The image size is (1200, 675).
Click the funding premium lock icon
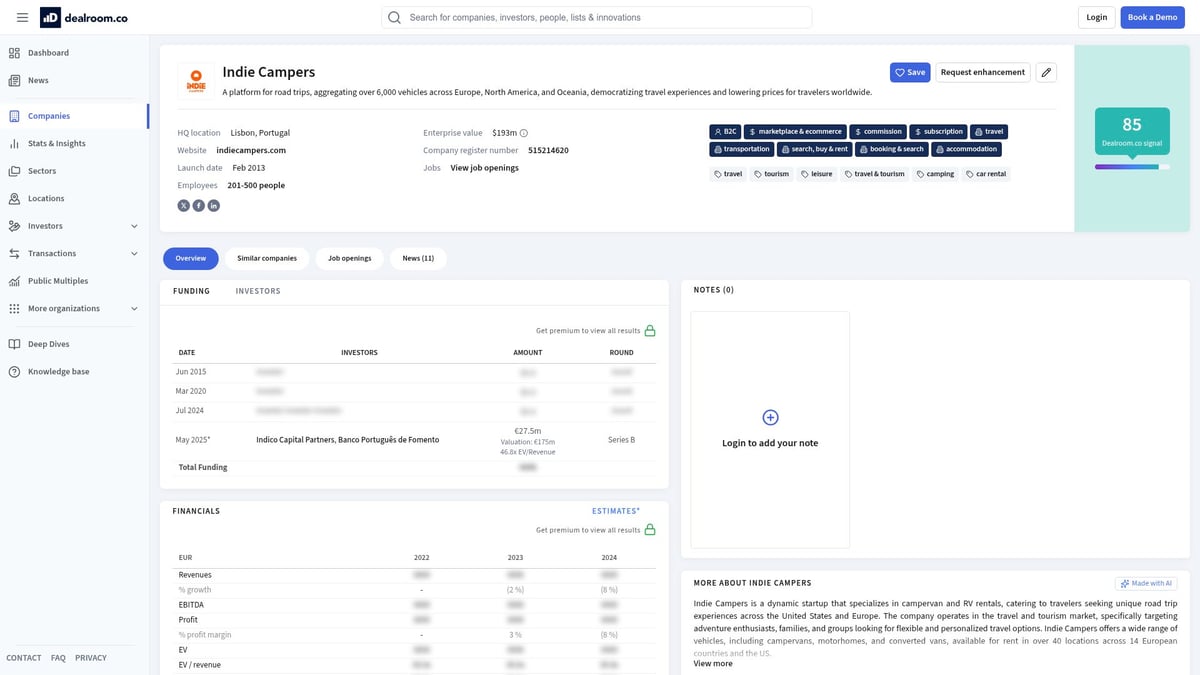[650, 330]
